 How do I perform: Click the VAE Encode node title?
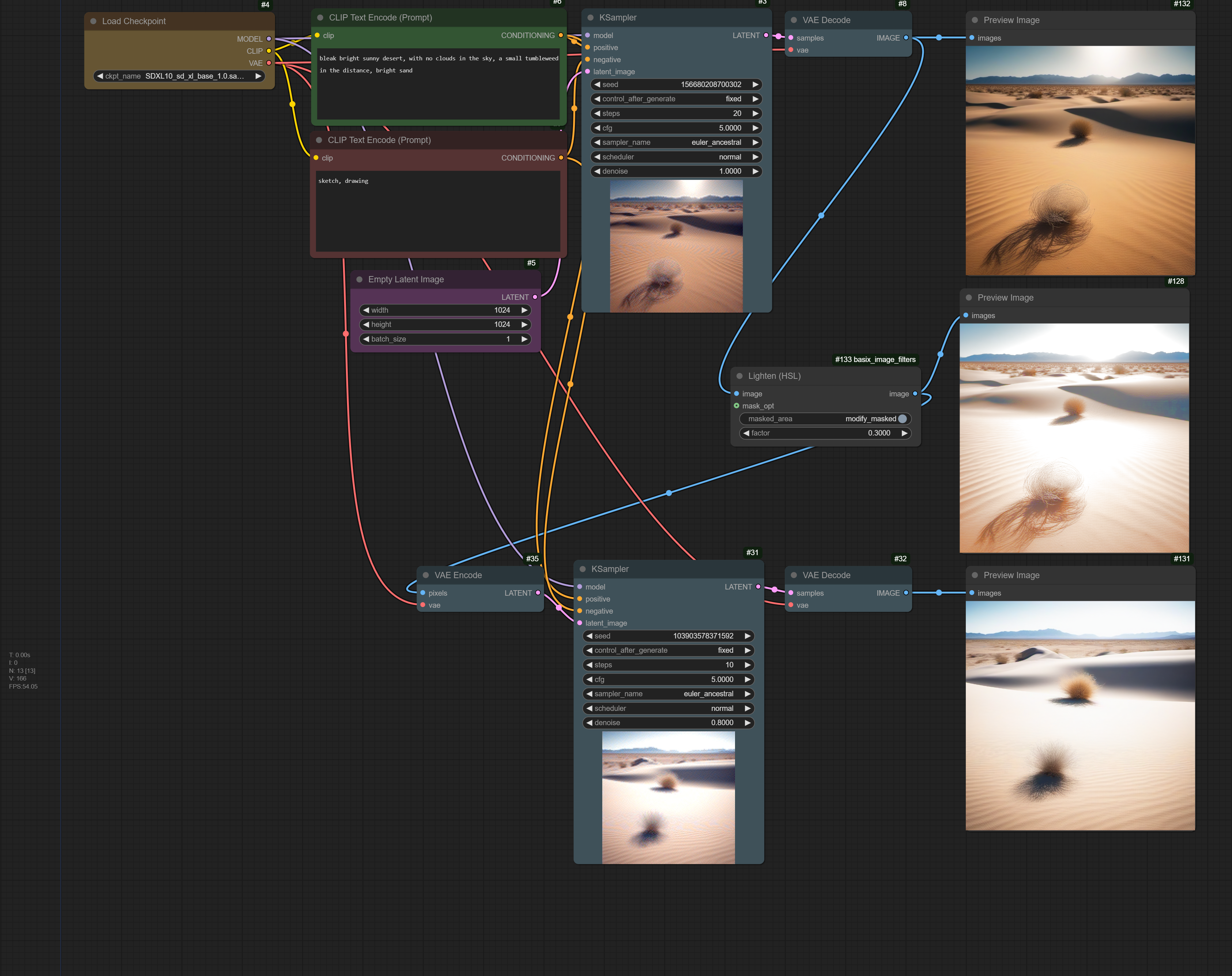[458, 576]
